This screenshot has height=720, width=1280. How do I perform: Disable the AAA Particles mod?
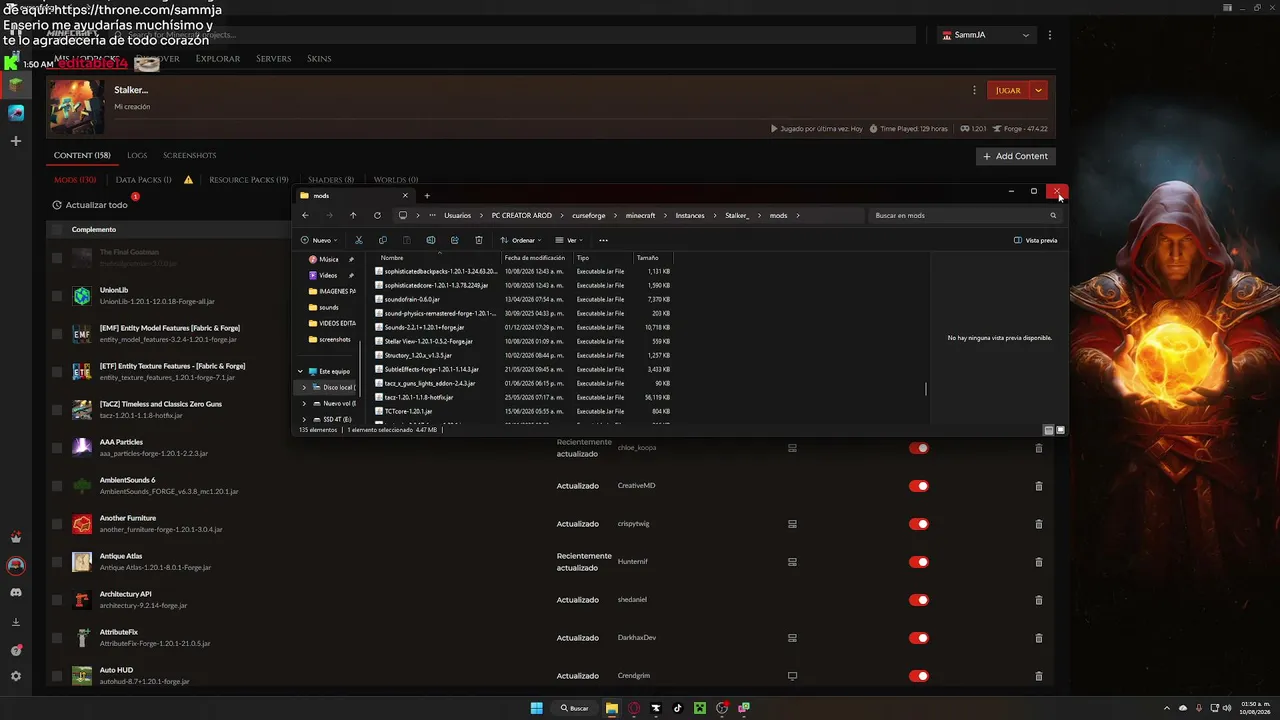919,448
